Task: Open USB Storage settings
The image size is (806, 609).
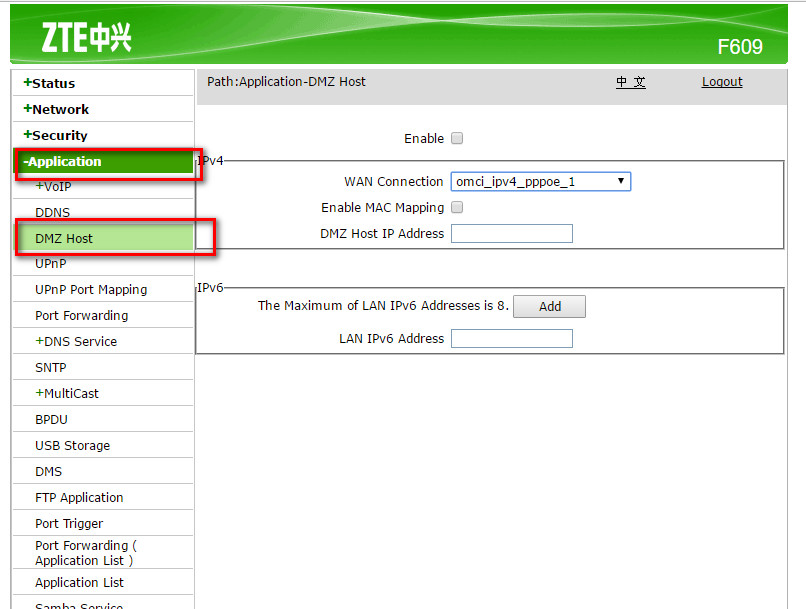Action: click(x=72, y=446)
